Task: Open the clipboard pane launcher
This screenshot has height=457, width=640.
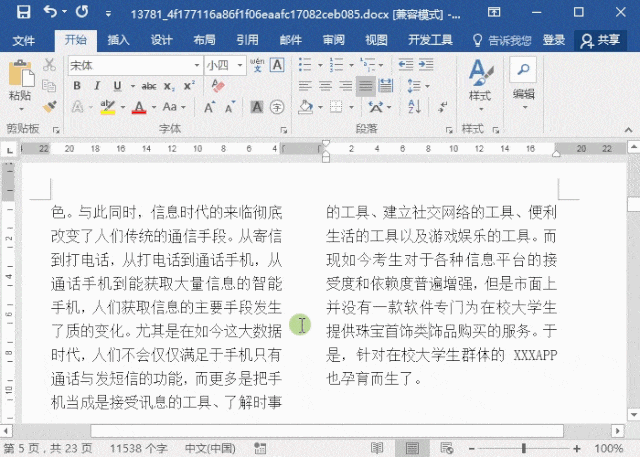Action: 56,130
